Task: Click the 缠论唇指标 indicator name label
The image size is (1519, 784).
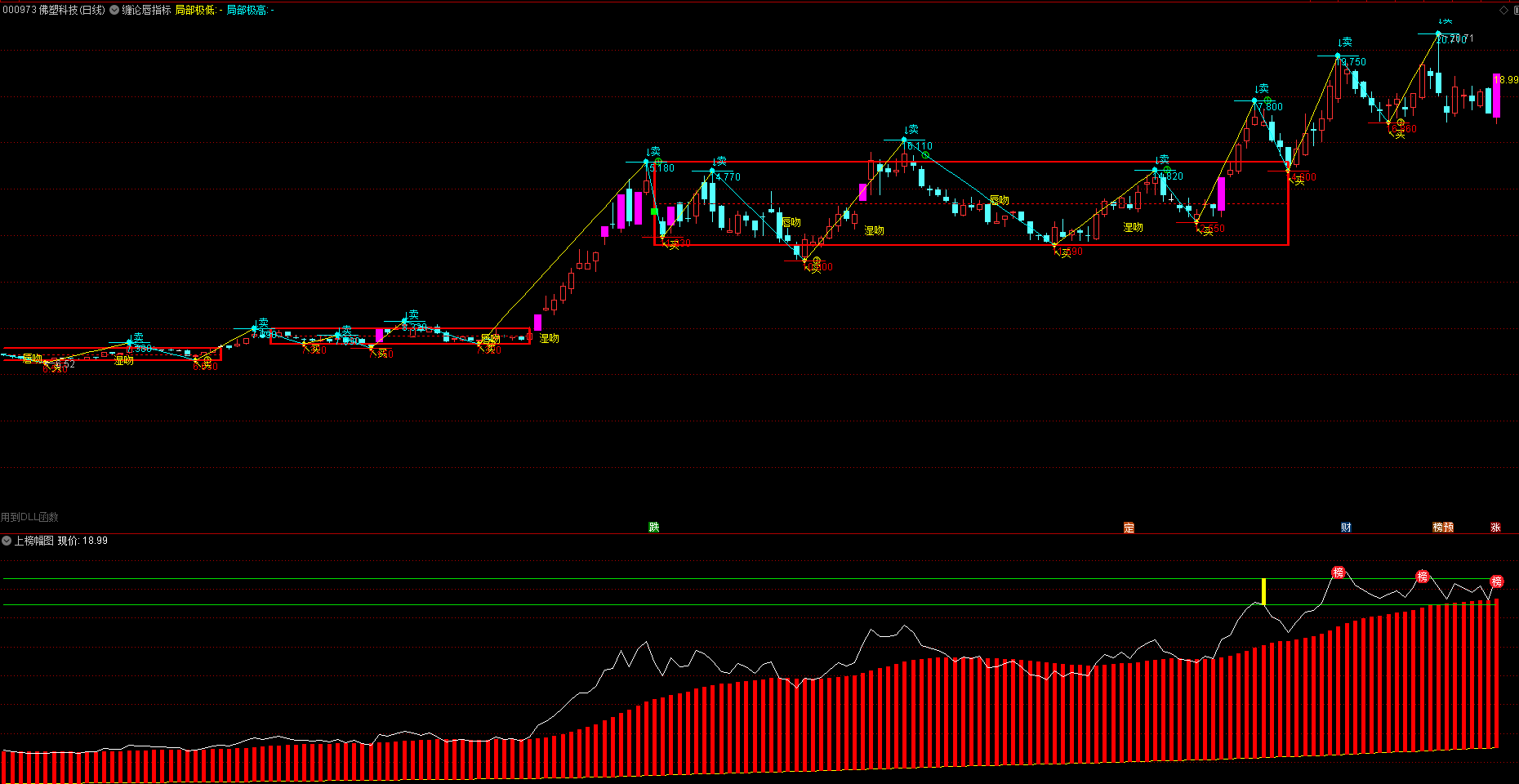Action: [x=147, y=10]
